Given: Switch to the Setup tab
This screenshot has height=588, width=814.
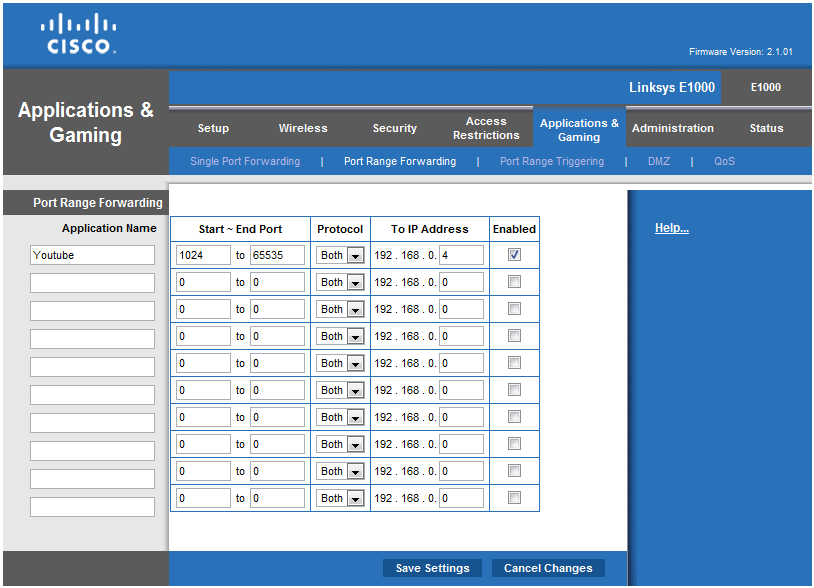Looking at the screenshot, I should (x=213, y=128).
